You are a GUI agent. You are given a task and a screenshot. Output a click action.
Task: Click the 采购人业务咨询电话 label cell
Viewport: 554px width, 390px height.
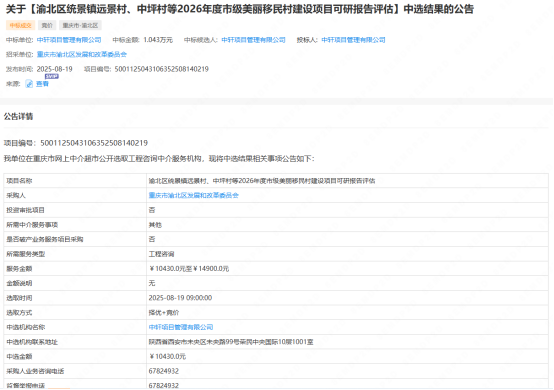75,371
